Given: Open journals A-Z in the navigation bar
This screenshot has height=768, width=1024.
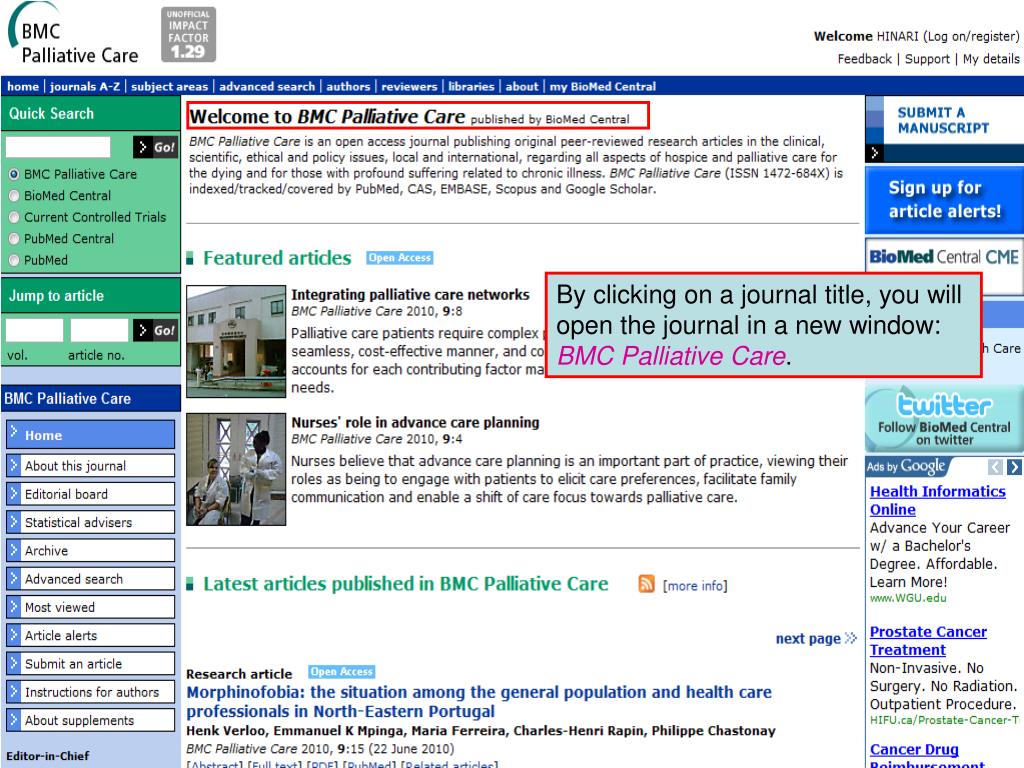Looking at the screenshot, I should [x=85, y=86].
